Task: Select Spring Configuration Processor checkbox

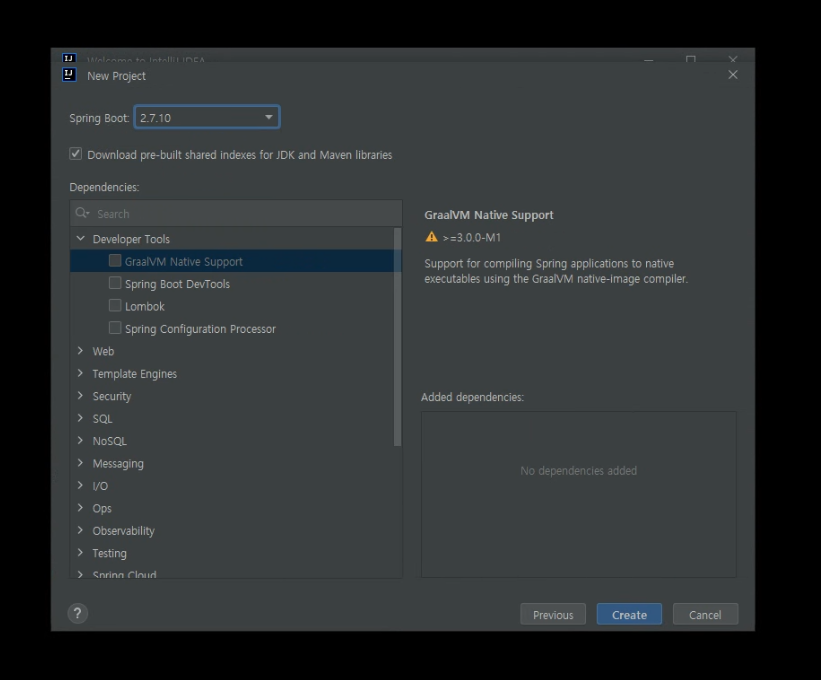Action: pyautogui.click(x=115, y=328)
